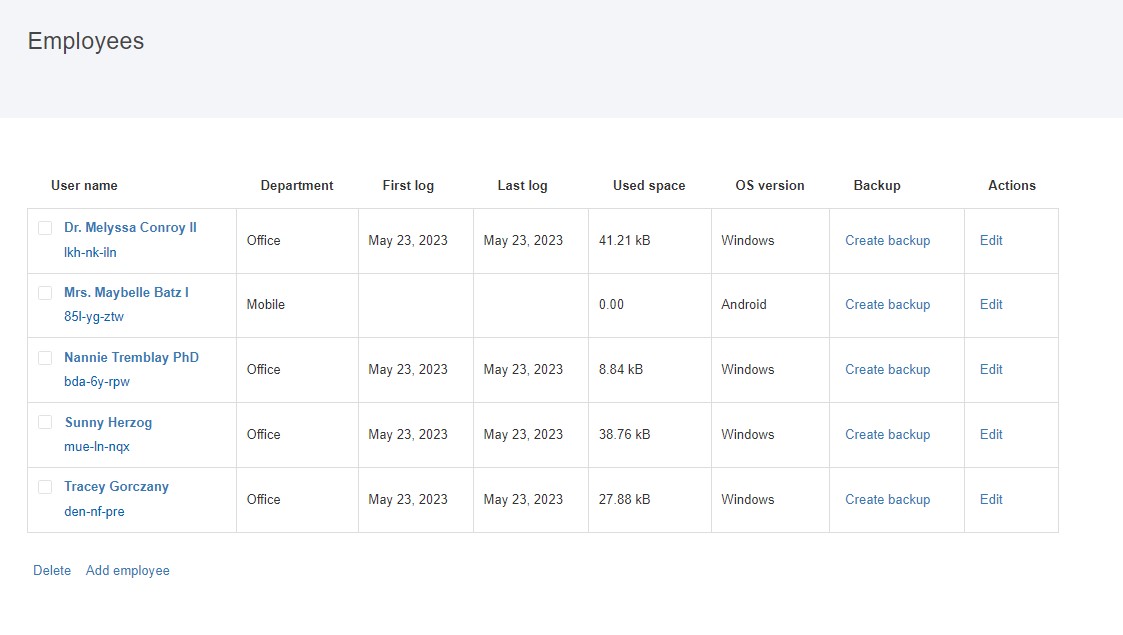Create backup for Sunny Herzog
Screen dimensions: 1123x635
887,435
